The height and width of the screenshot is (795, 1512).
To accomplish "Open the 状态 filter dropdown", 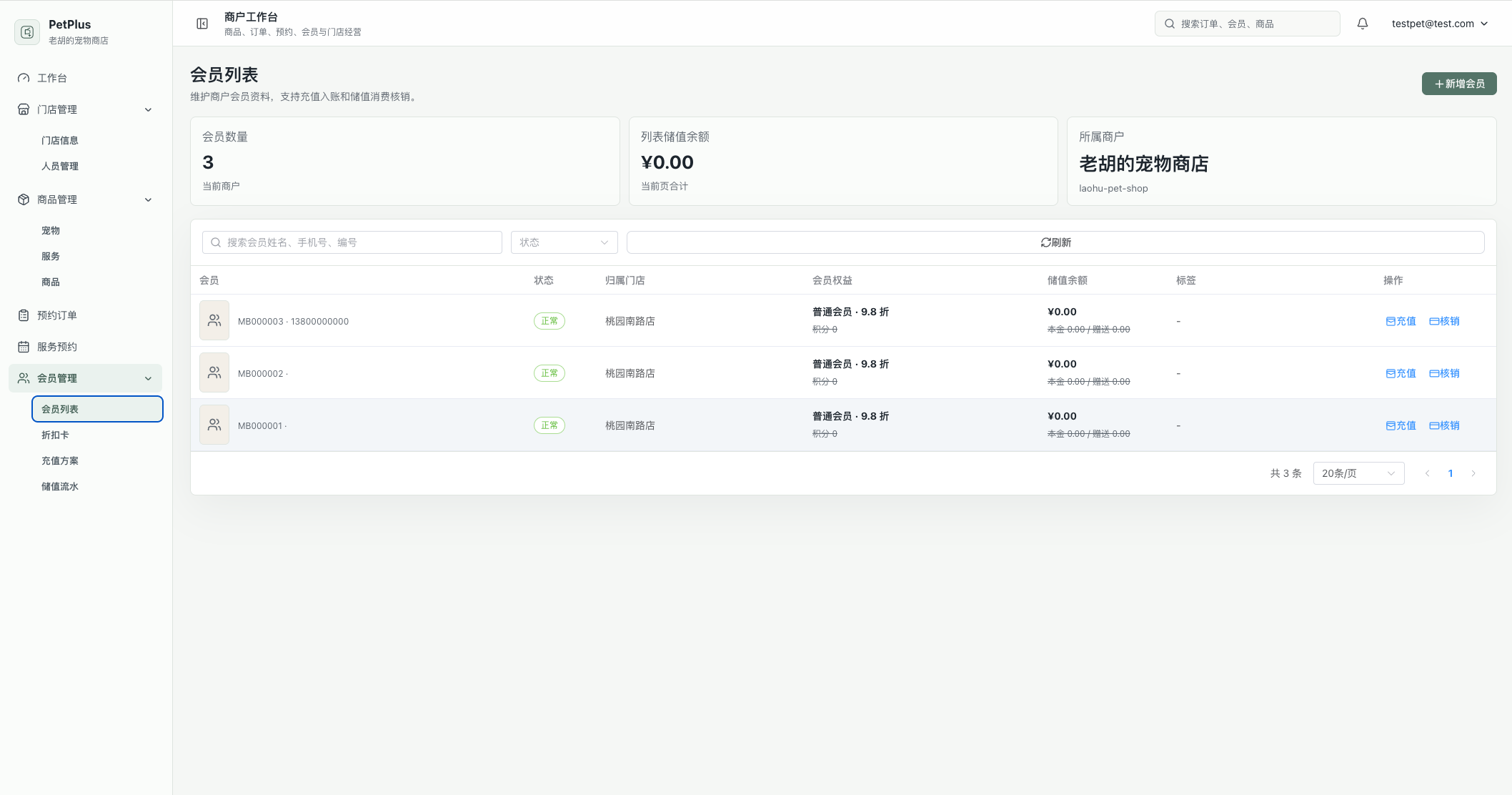I will click(564, 242).
